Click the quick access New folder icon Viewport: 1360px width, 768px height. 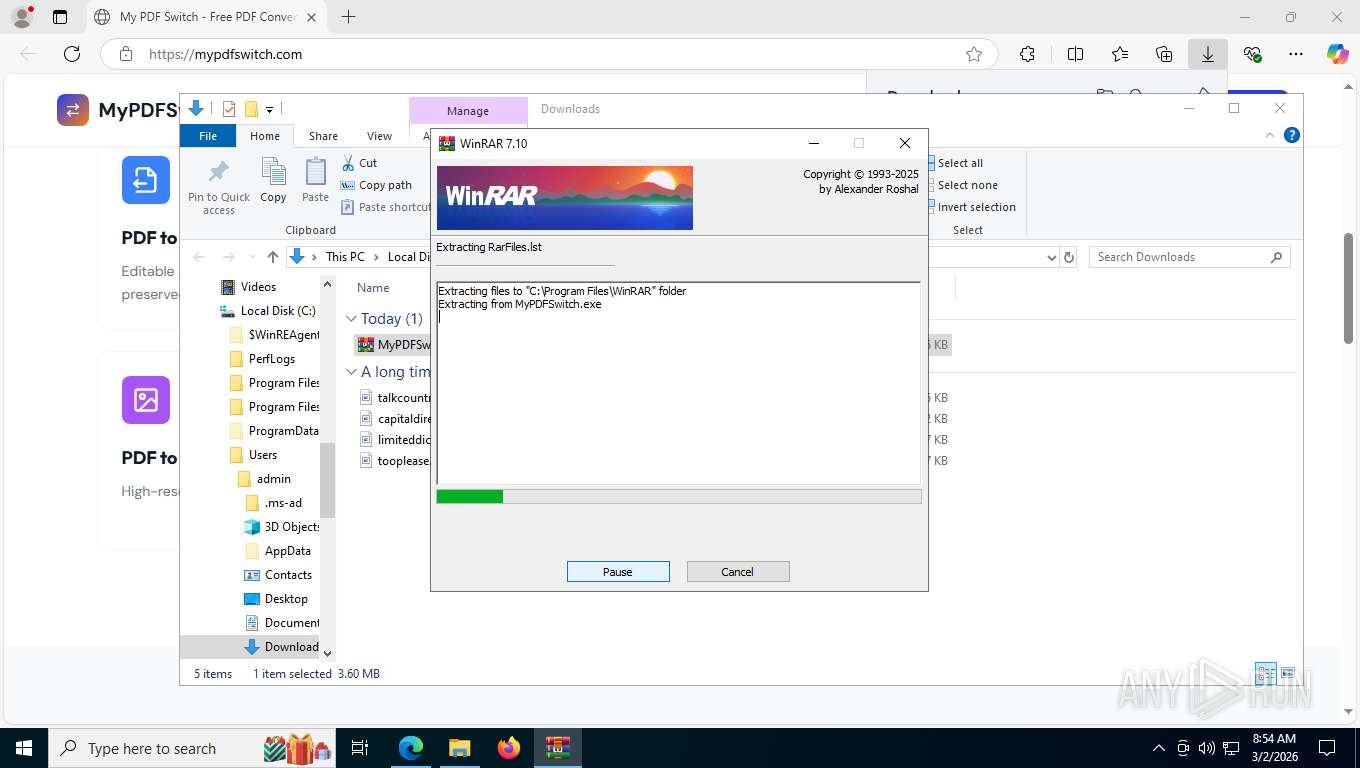coord(252,109)
